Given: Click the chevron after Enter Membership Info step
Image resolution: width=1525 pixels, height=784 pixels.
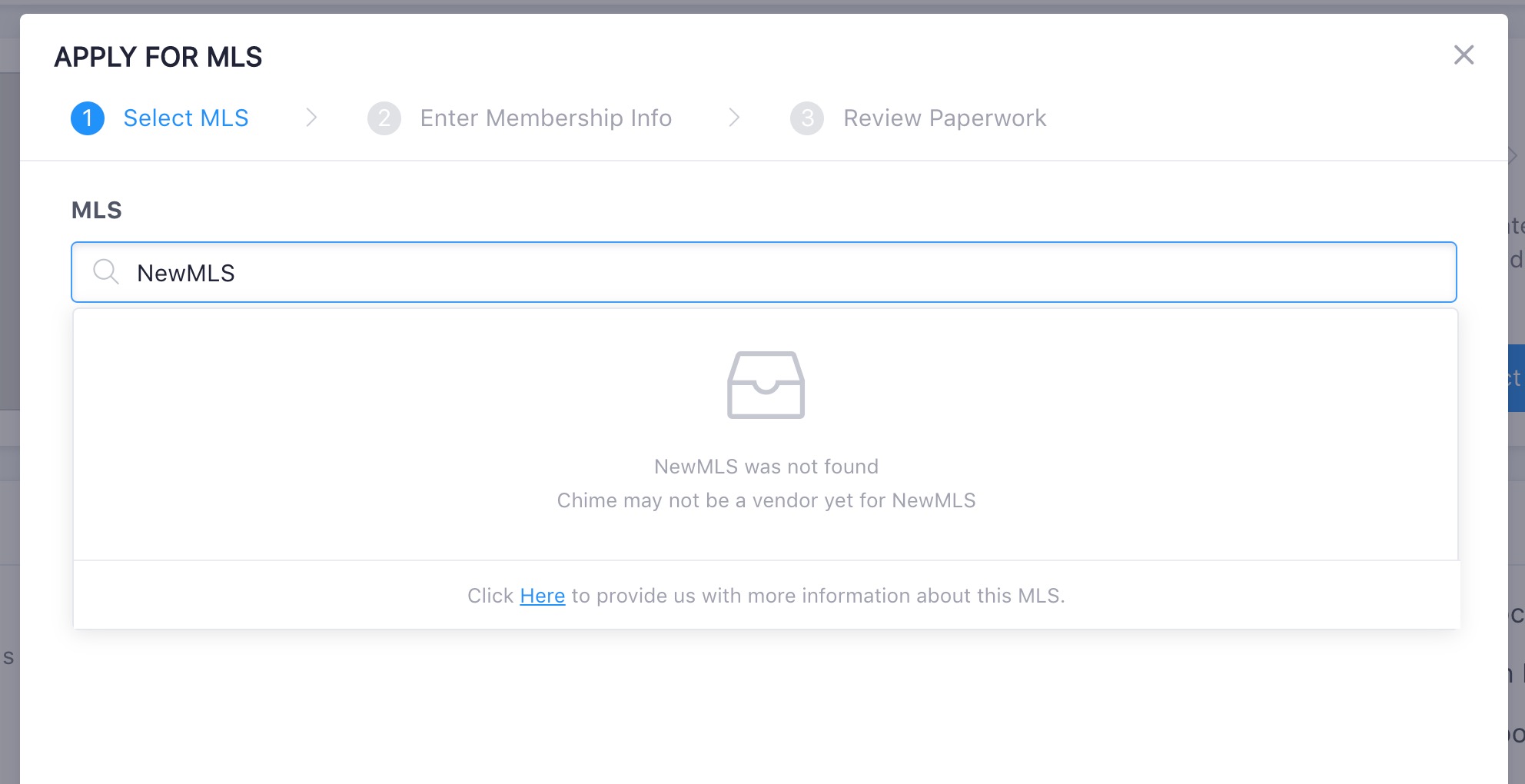Looking at the screenshot, I should tap(734, 118).
